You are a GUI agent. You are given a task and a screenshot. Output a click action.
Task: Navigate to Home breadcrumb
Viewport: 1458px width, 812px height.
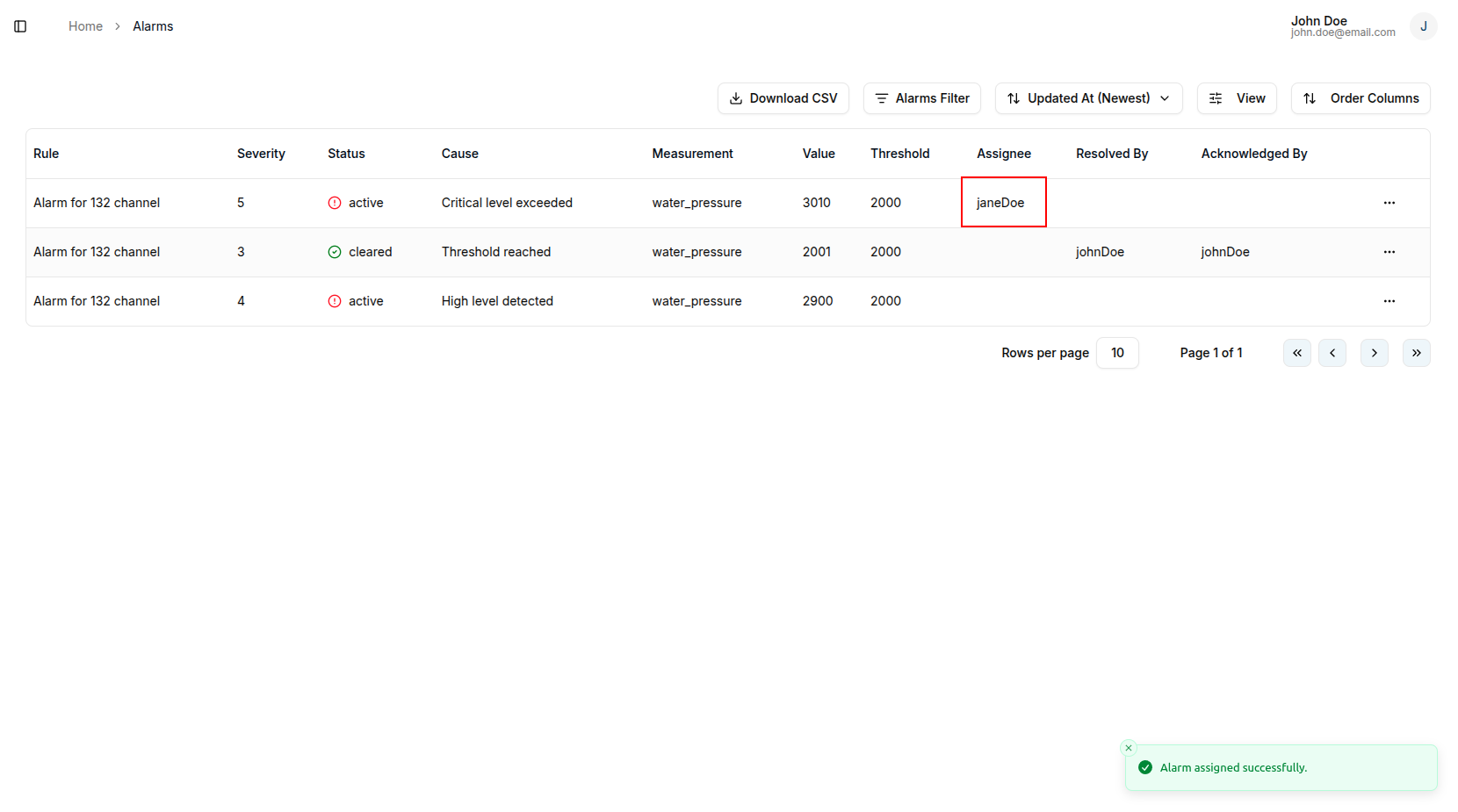click(85, 26)
